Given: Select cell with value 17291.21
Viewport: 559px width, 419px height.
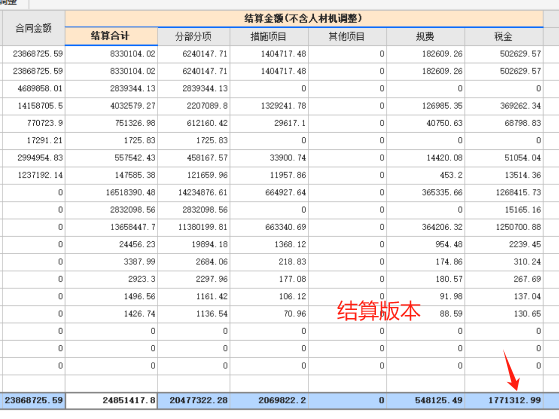Looking at the screenshot, I should click(34, 140).
